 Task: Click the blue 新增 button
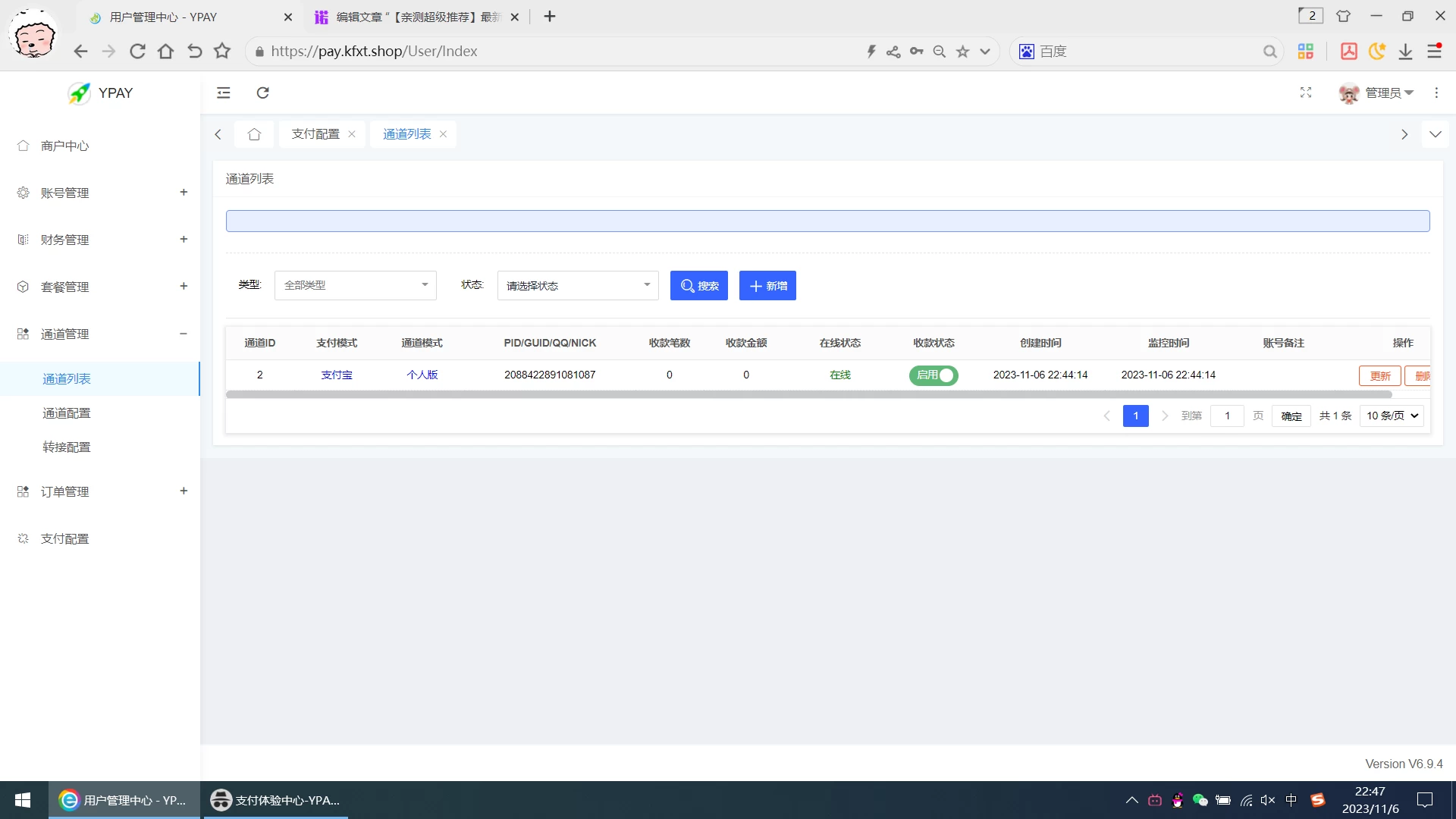tap(767, 285)
